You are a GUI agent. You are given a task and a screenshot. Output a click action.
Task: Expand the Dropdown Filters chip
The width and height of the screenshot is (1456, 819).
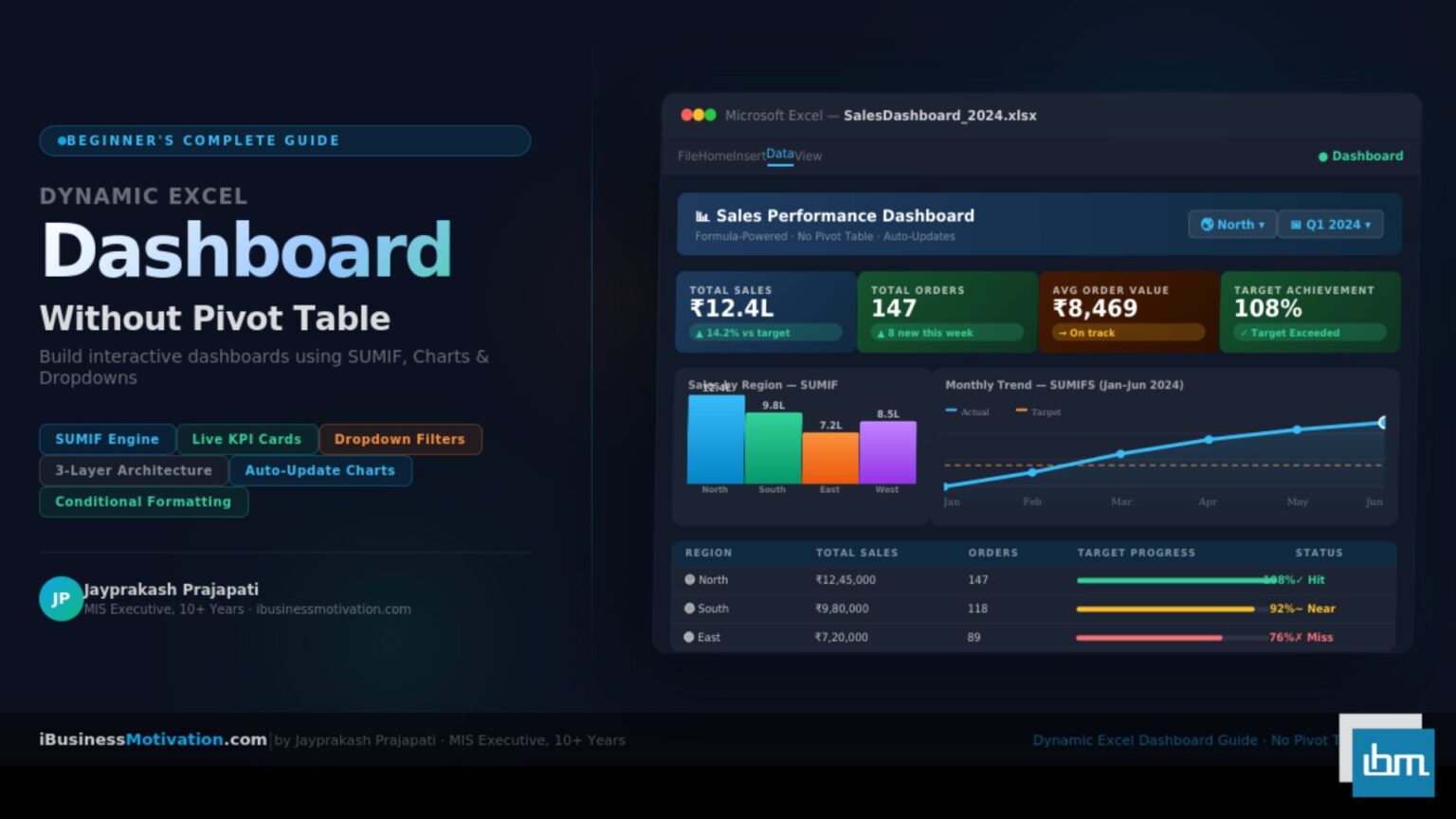(400, 439)
